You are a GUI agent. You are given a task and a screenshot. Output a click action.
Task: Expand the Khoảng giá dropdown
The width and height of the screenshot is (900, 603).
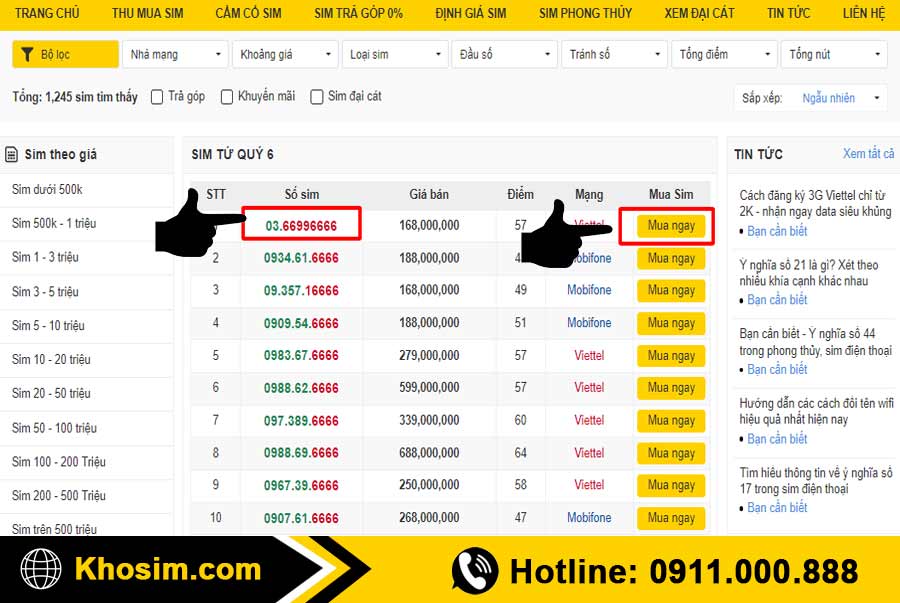point(285,54)
